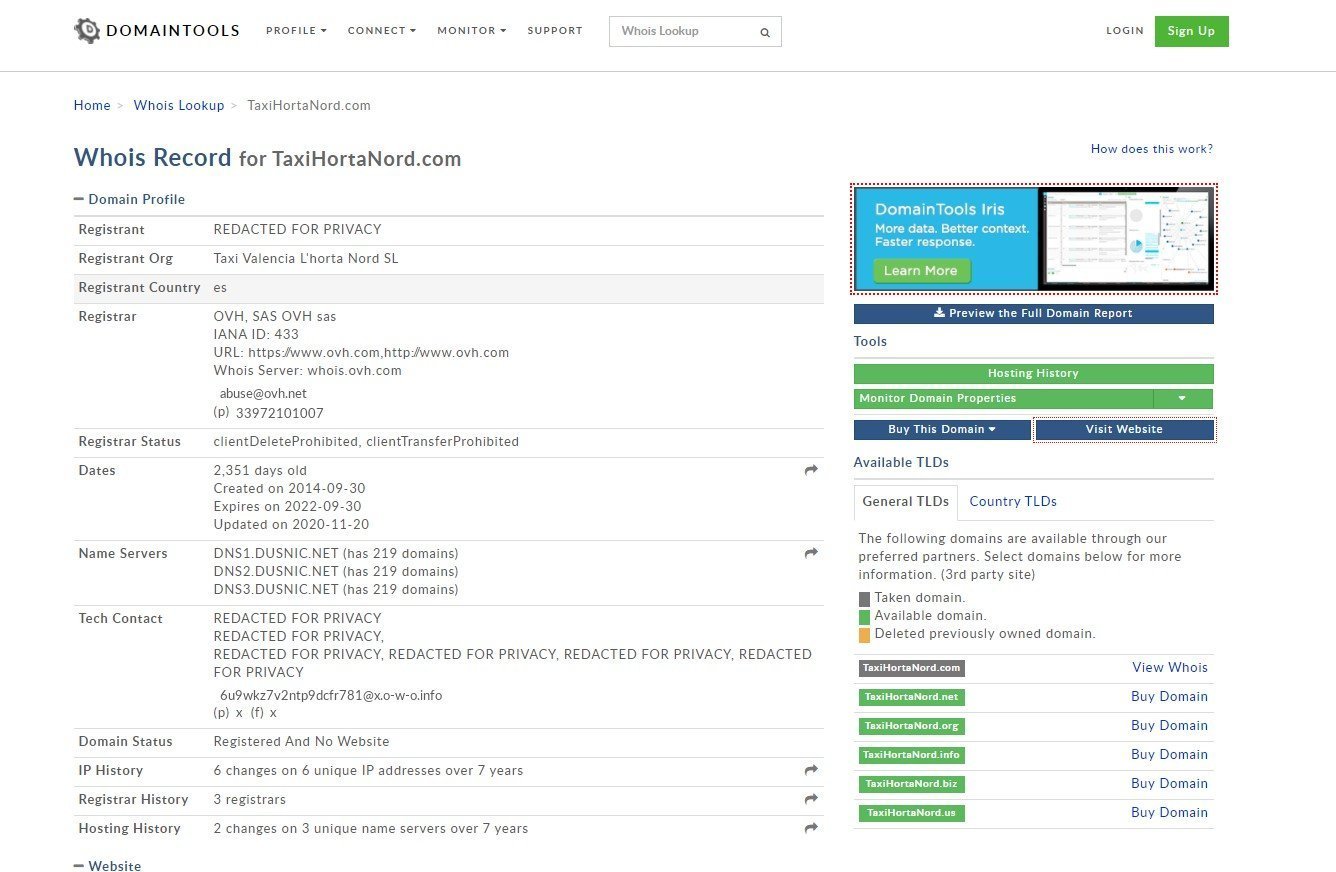Click Buy Domain for TaxiHortaNord.us

[1170, 812]
